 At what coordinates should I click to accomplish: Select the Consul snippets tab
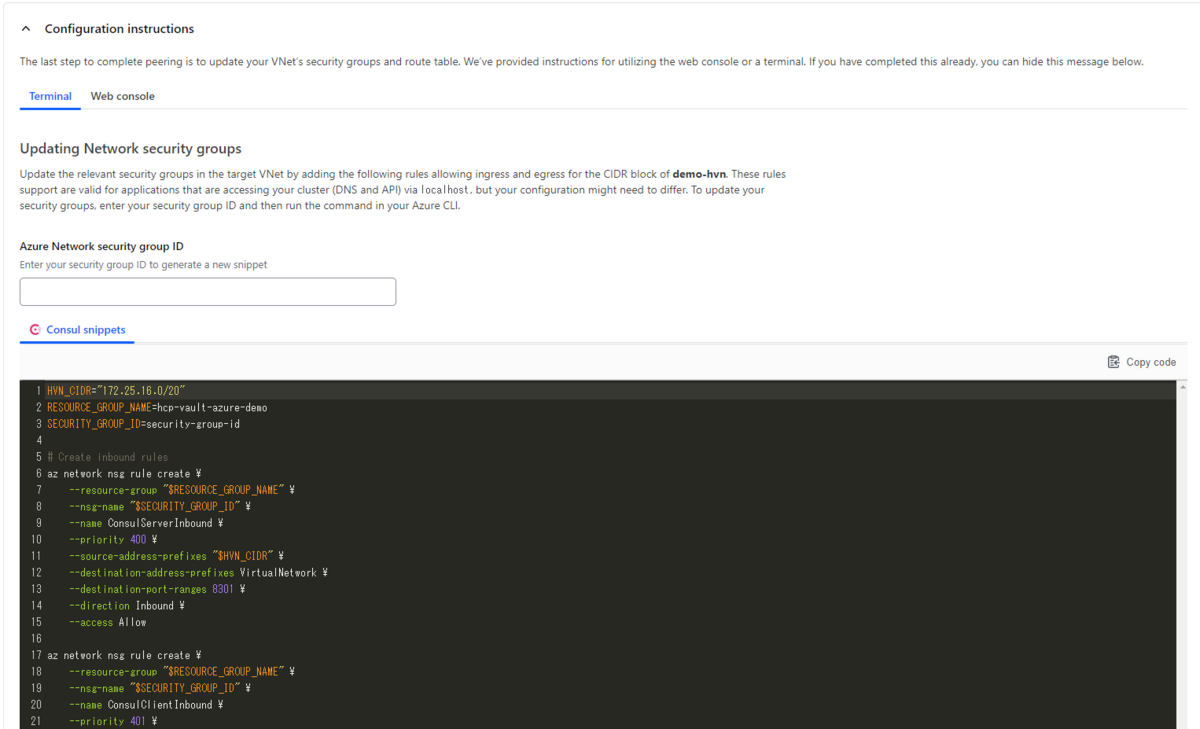tap(77, 330)
